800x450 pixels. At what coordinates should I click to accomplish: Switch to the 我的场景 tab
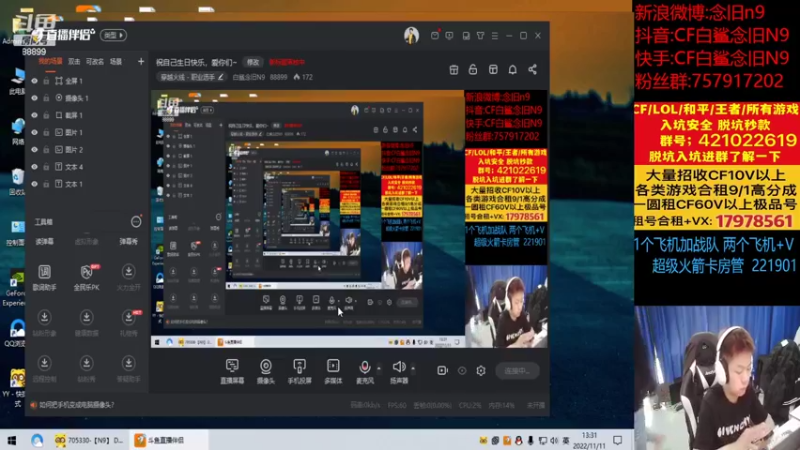tap(51, 62)
